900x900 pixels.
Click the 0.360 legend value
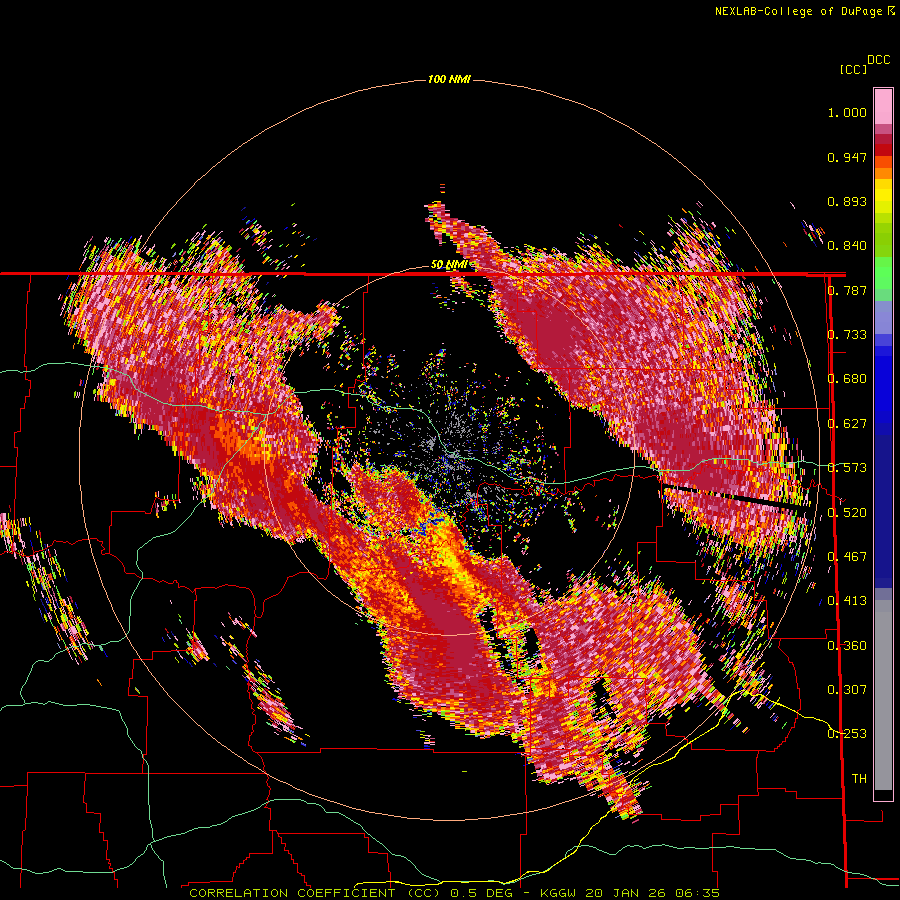click(x=847, y=646)
